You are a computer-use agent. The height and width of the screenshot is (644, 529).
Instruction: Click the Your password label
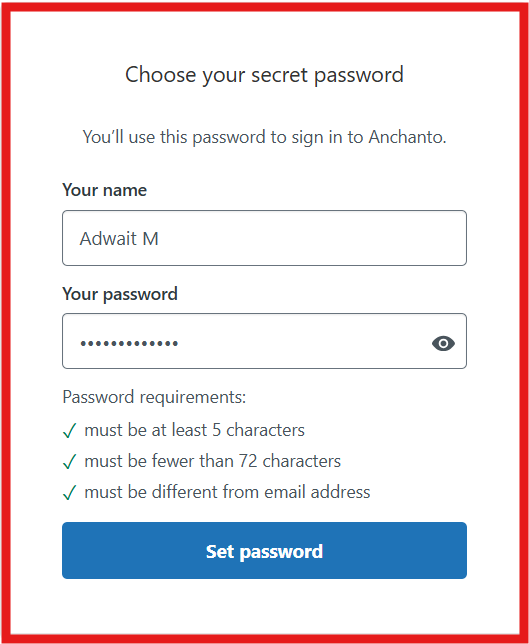click(x=120, y=294)
